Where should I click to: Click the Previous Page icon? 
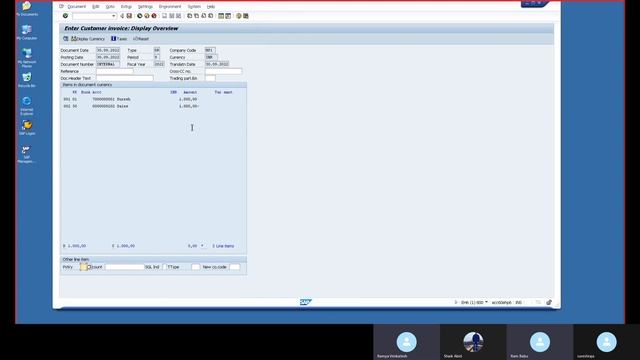[x=196, y=16]
